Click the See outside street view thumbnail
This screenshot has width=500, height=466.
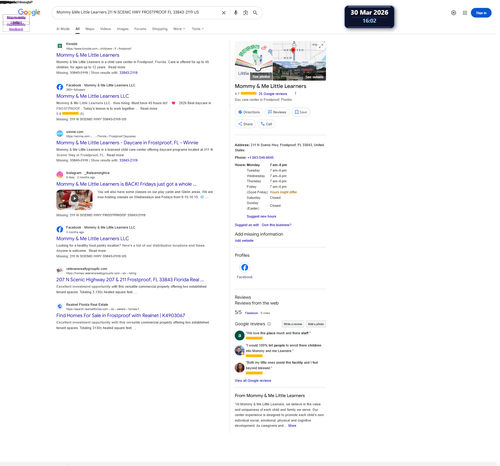(299, 71)
